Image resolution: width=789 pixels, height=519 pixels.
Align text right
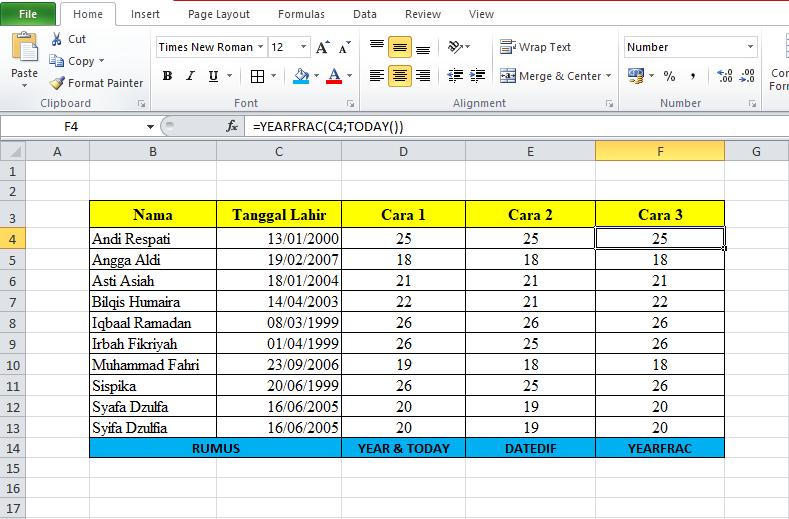click(423, 76)
